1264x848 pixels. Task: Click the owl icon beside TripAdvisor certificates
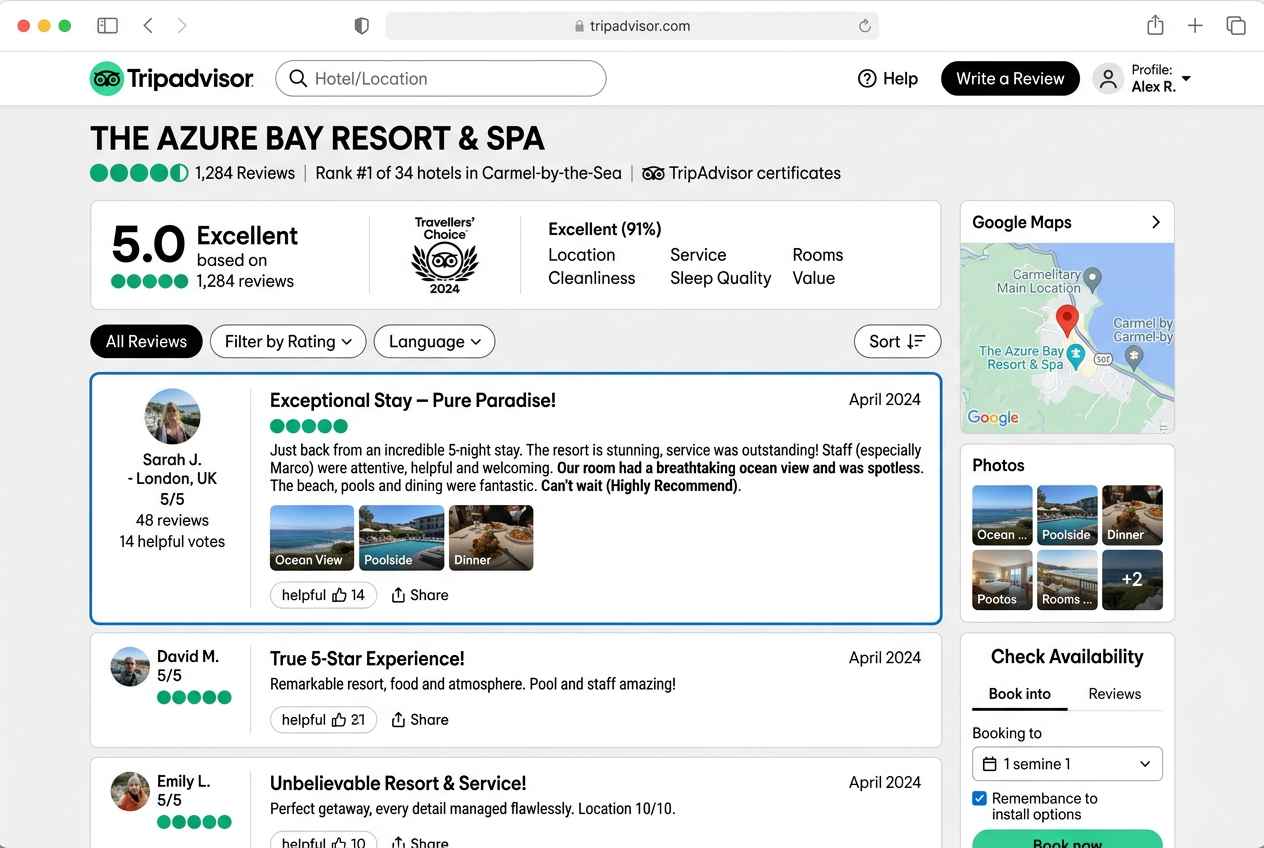tap(653, 173)
